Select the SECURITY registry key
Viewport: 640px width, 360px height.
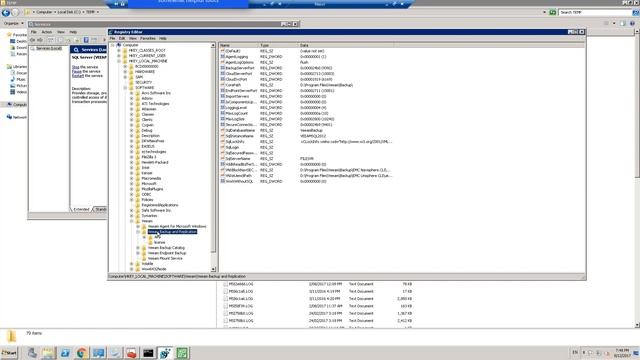144,82
